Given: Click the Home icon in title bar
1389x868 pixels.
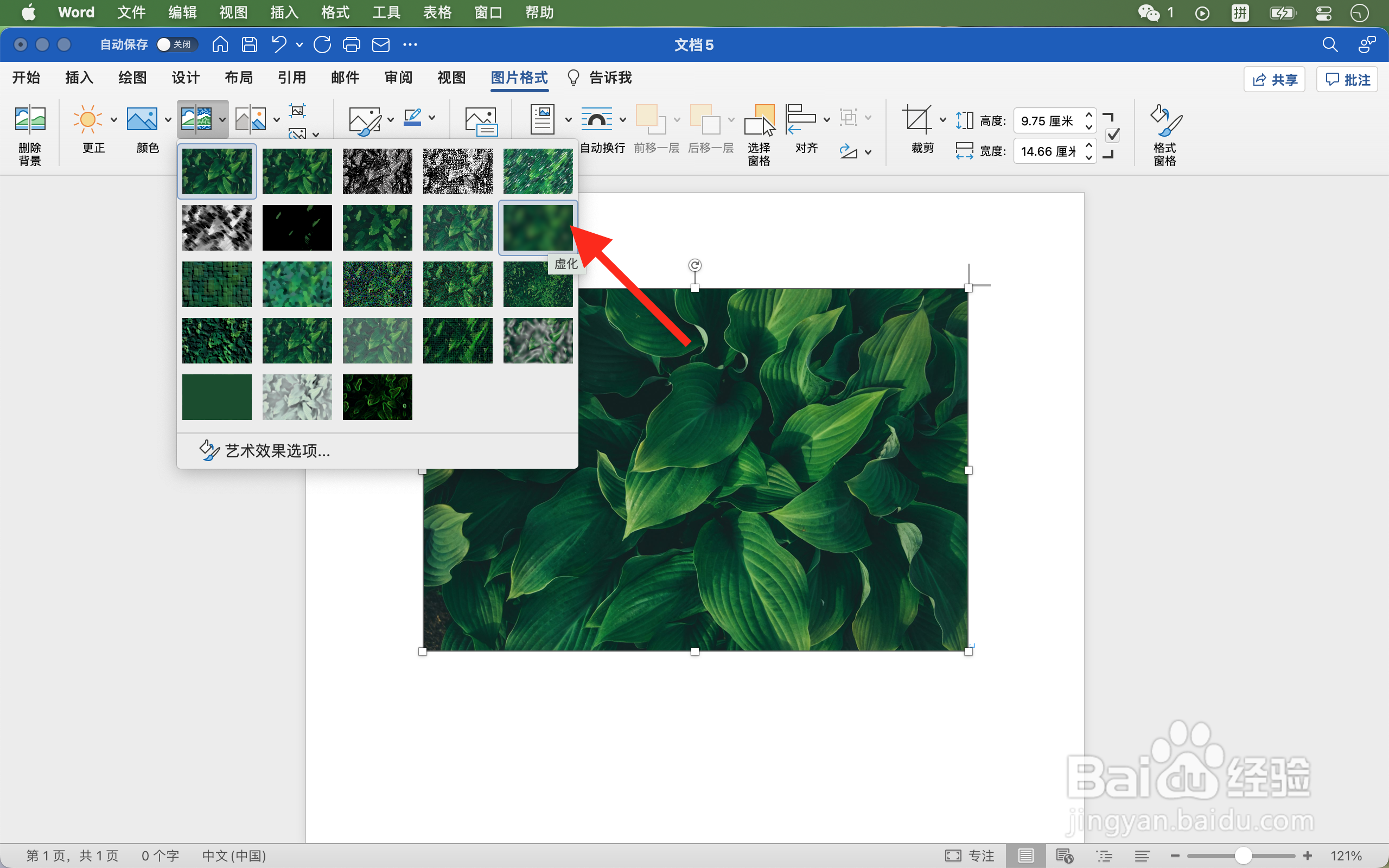Looking at the screenshot, I should click(x=220, y=44).
